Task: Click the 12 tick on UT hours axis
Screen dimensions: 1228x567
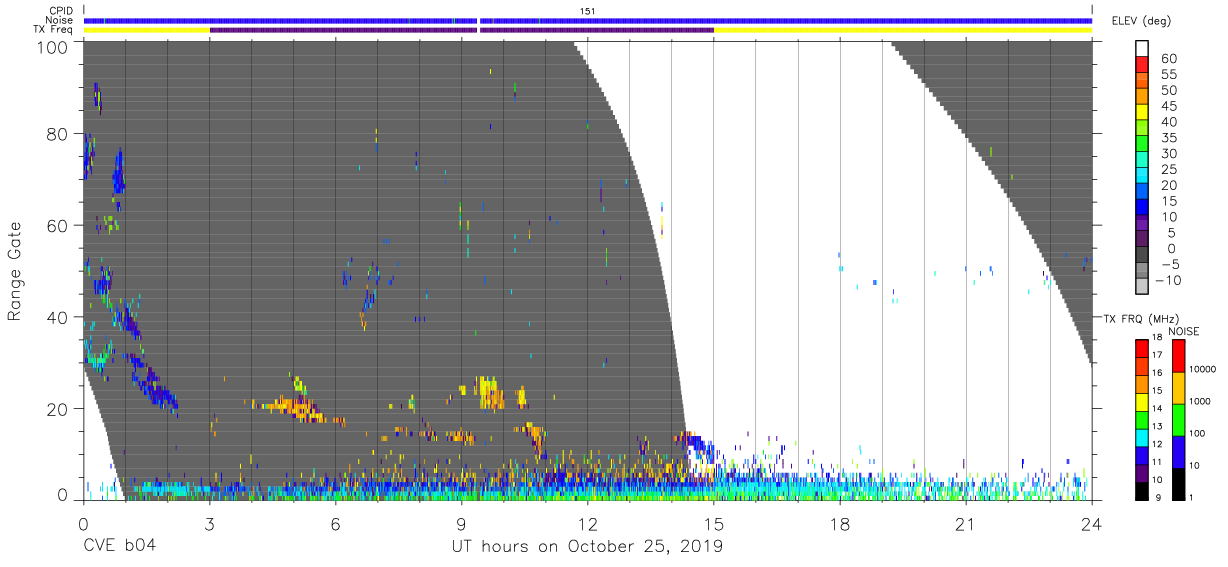Action: coord(587,524)
